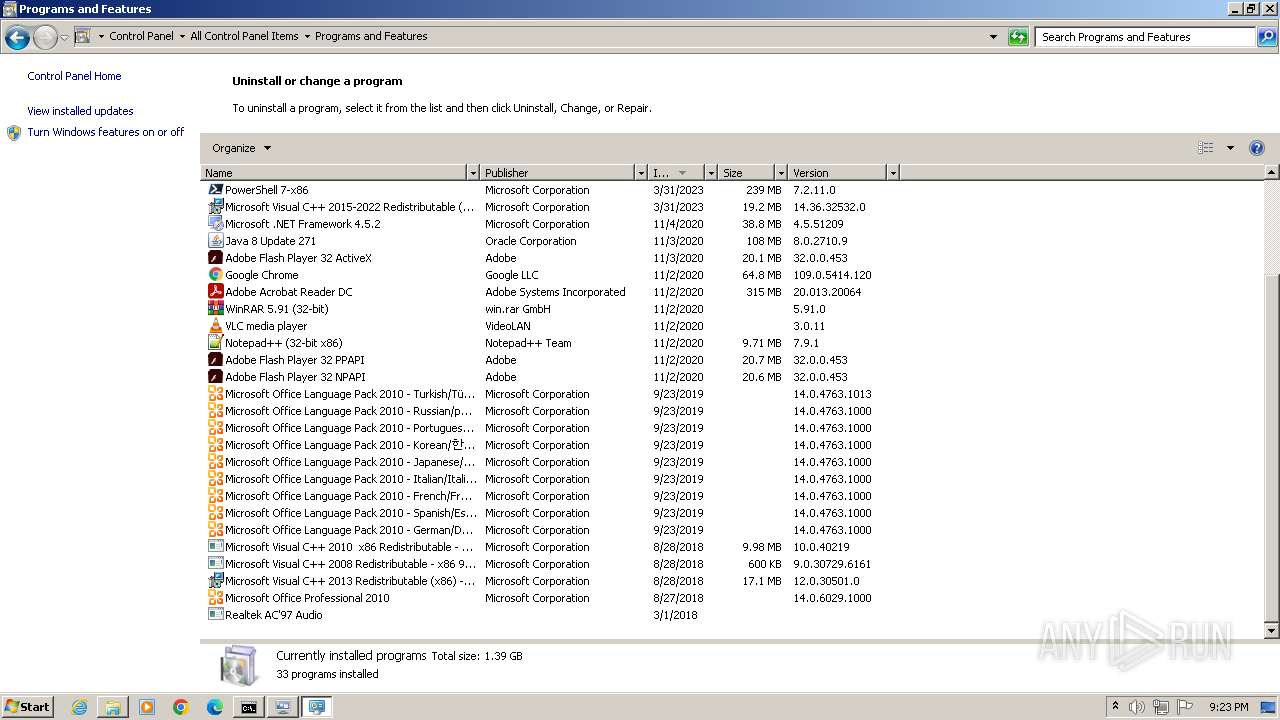Open the Size column filter dropdown arrow

(781, 173)
